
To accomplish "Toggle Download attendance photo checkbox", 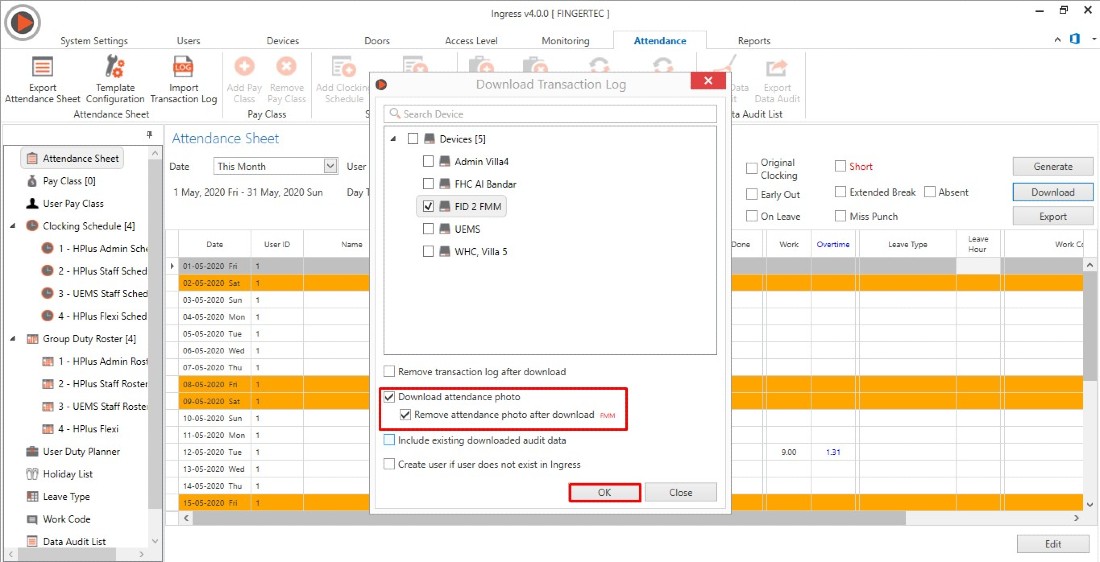I will pos(389,397).
